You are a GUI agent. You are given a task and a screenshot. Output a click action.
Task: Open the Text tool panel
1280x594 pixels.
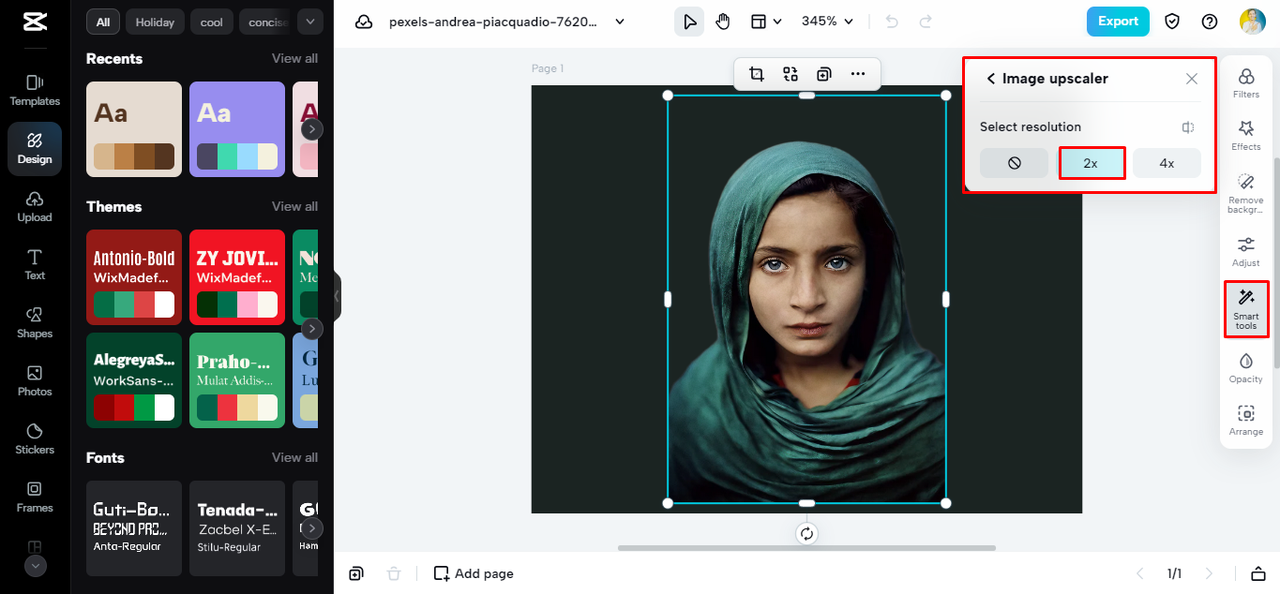coord(34,264)
